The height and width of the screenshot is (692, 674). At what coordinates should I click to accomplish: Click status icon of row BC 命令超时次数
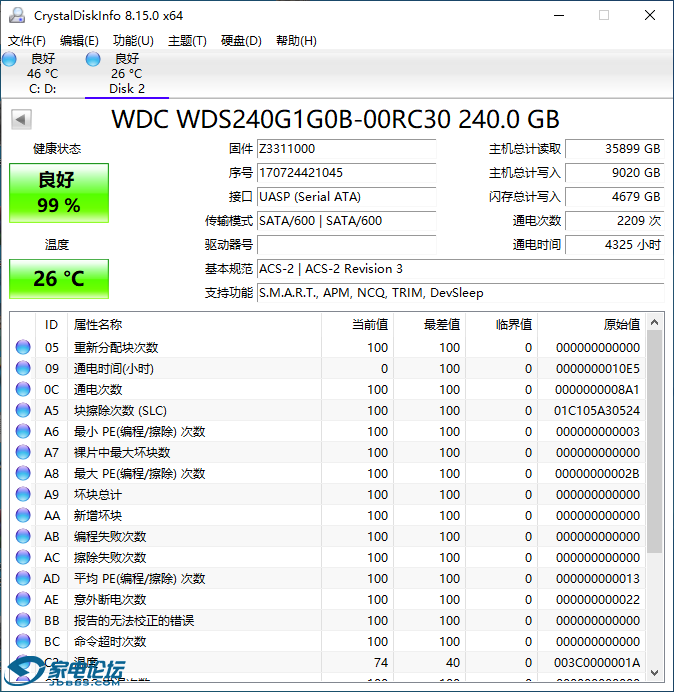pyautogui.click(x=23, y=641)
